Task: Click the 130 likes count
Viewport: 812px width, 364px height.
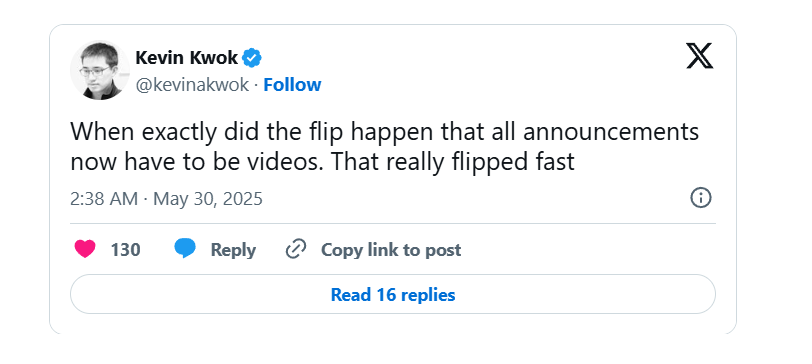Action: coord(125,250)
